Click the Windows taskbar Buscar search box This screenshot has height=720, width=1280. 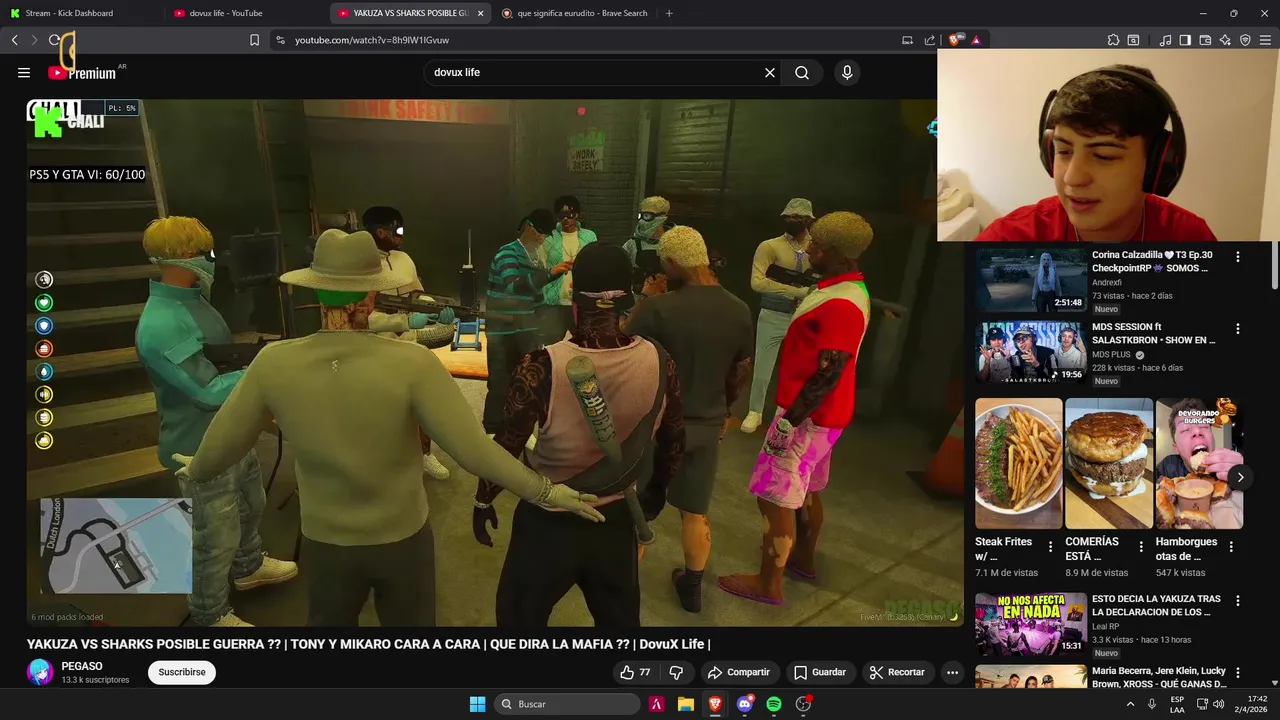pyautogui.click(x=567, y=704)
